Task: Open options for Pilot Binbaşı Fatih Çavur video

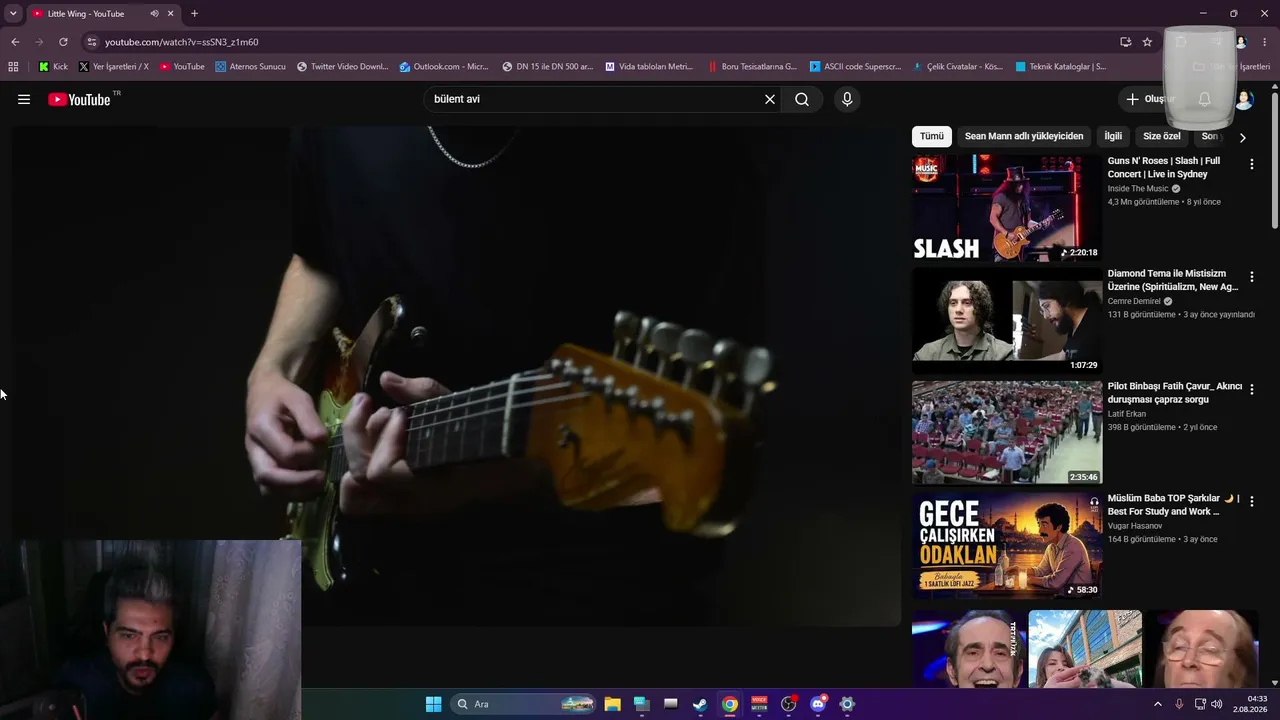Action: [1252, 389]
